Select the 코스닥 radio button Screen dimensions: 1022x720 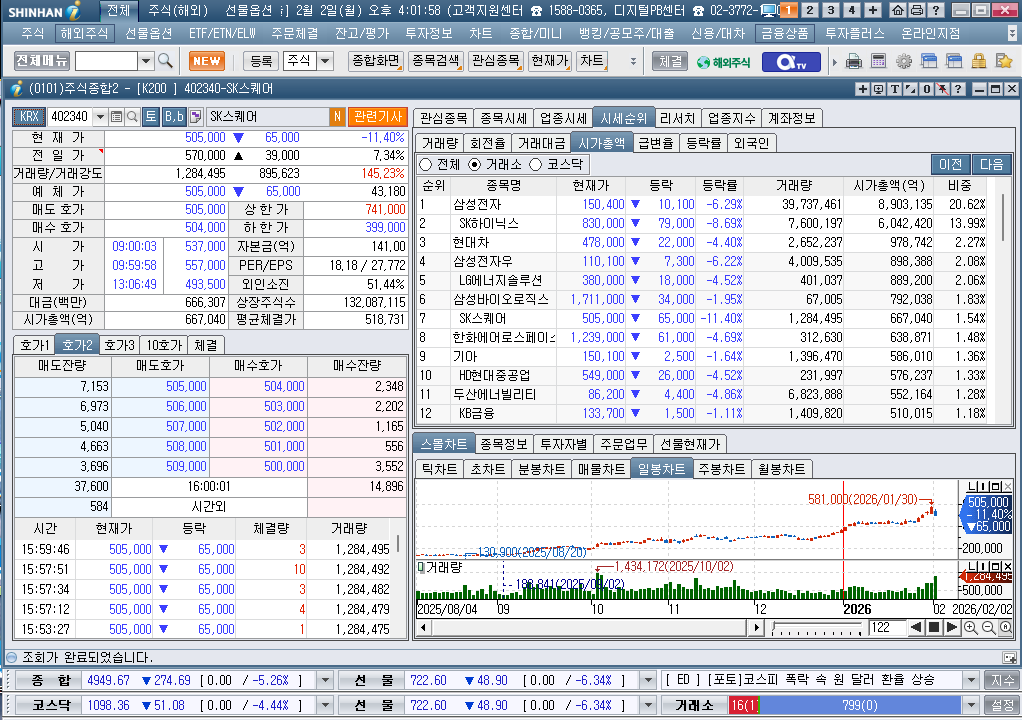coord(536,165)
